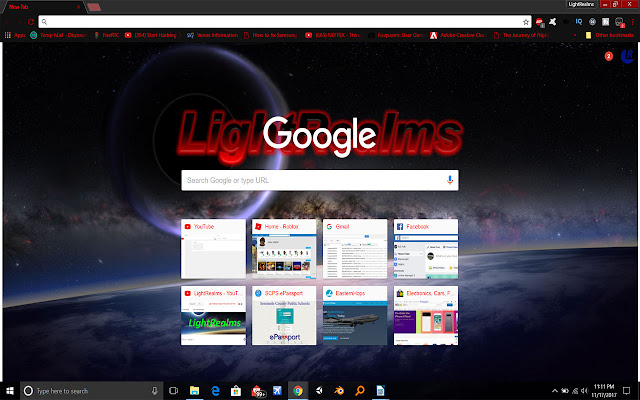640x400 pixels.
Task: Open the EasternHops tile
Action: (355, 316)
